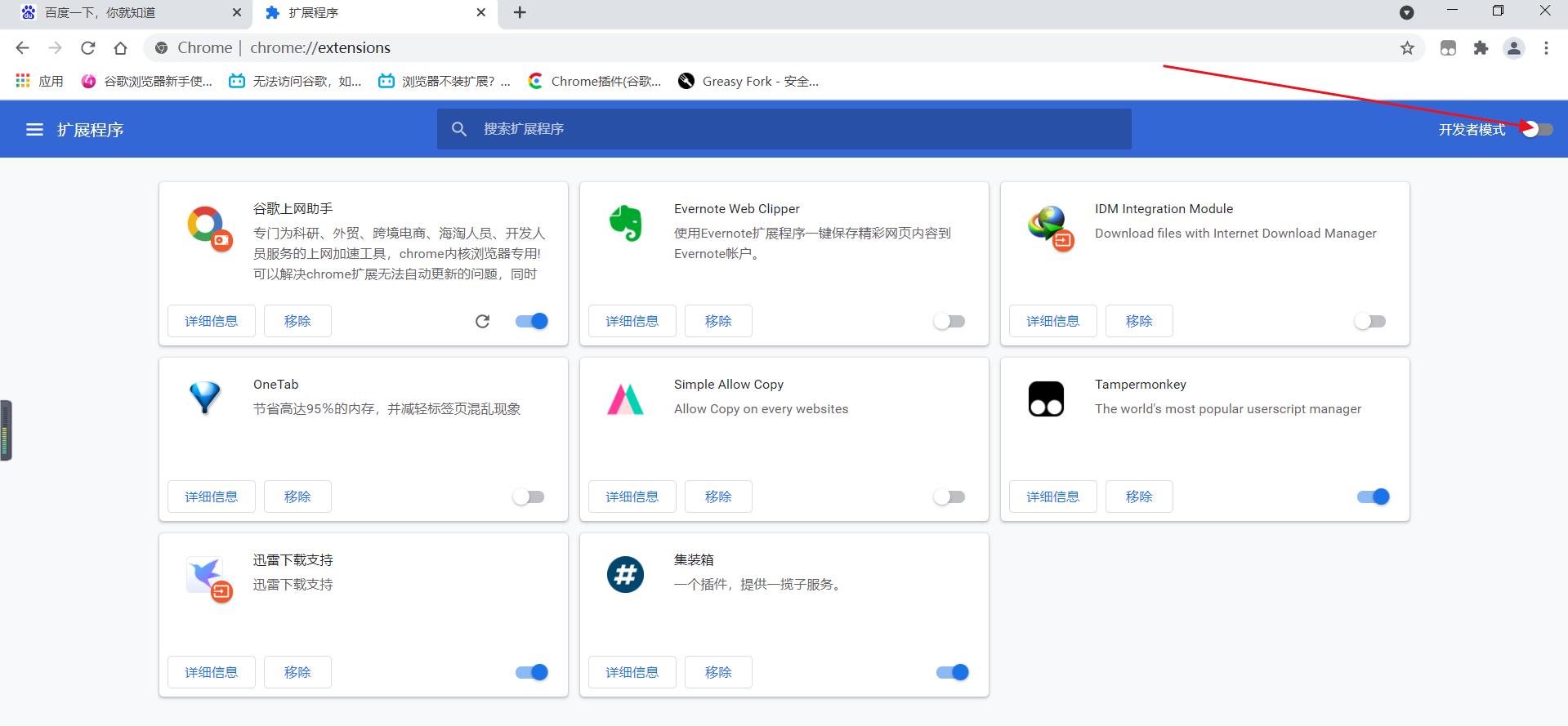Screen dimensions: 1568x726
Task: Go forward to next page
Action: [x=55, y=48]
